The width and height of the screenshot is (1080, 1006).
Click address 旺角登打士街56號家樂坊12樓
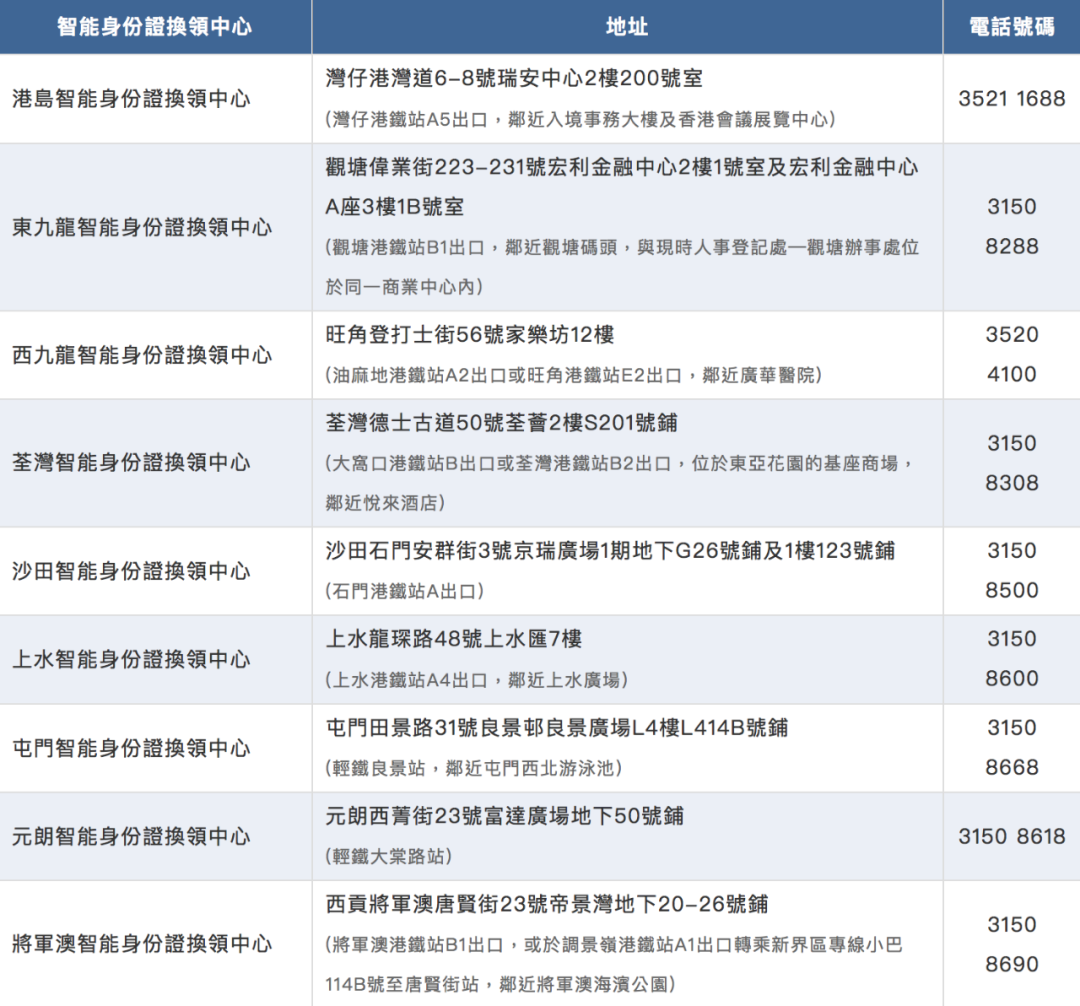[470, 335]
